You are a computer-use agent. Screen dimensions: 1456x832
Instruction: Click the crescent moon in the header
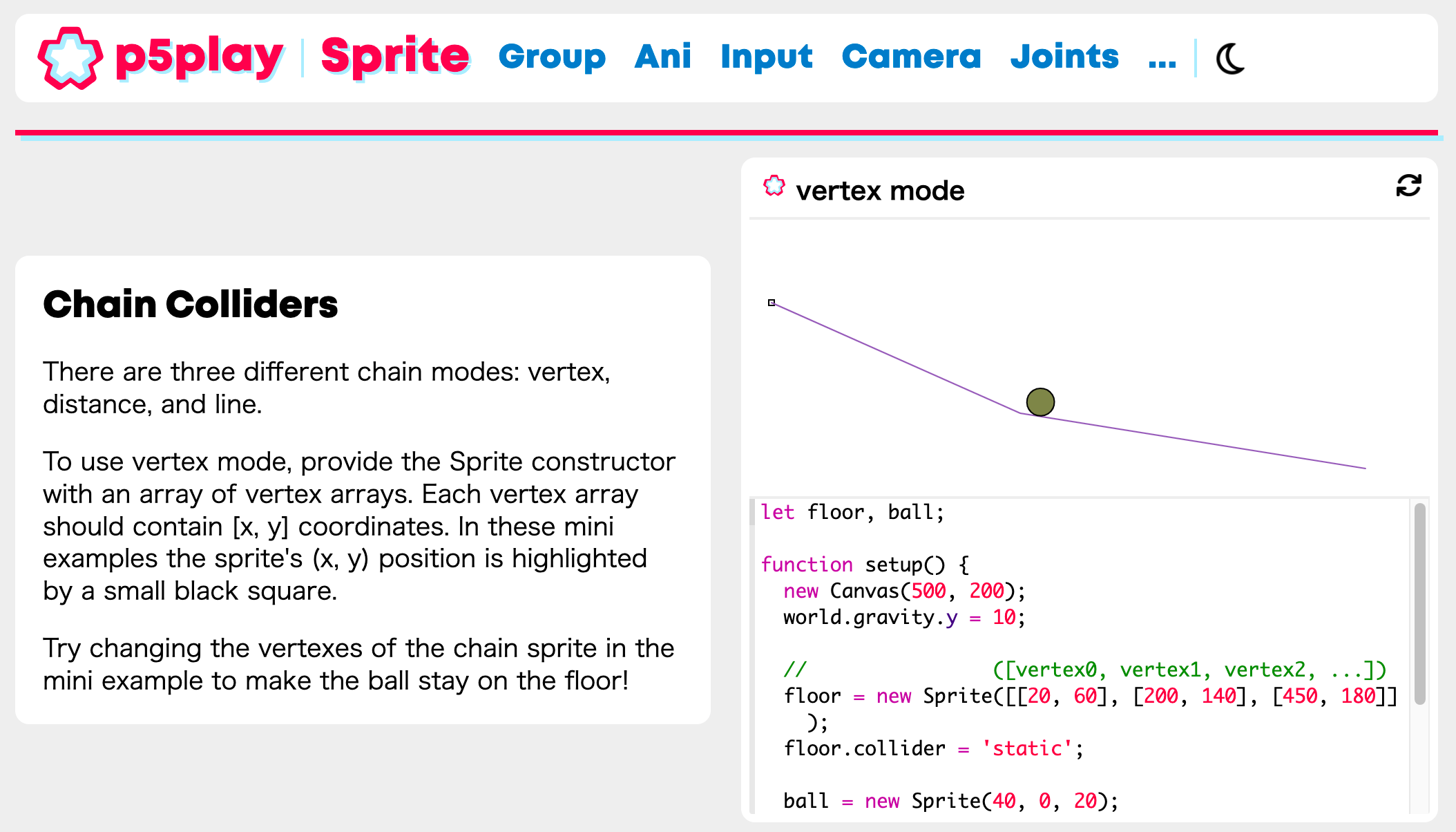tap(1230, 58)
